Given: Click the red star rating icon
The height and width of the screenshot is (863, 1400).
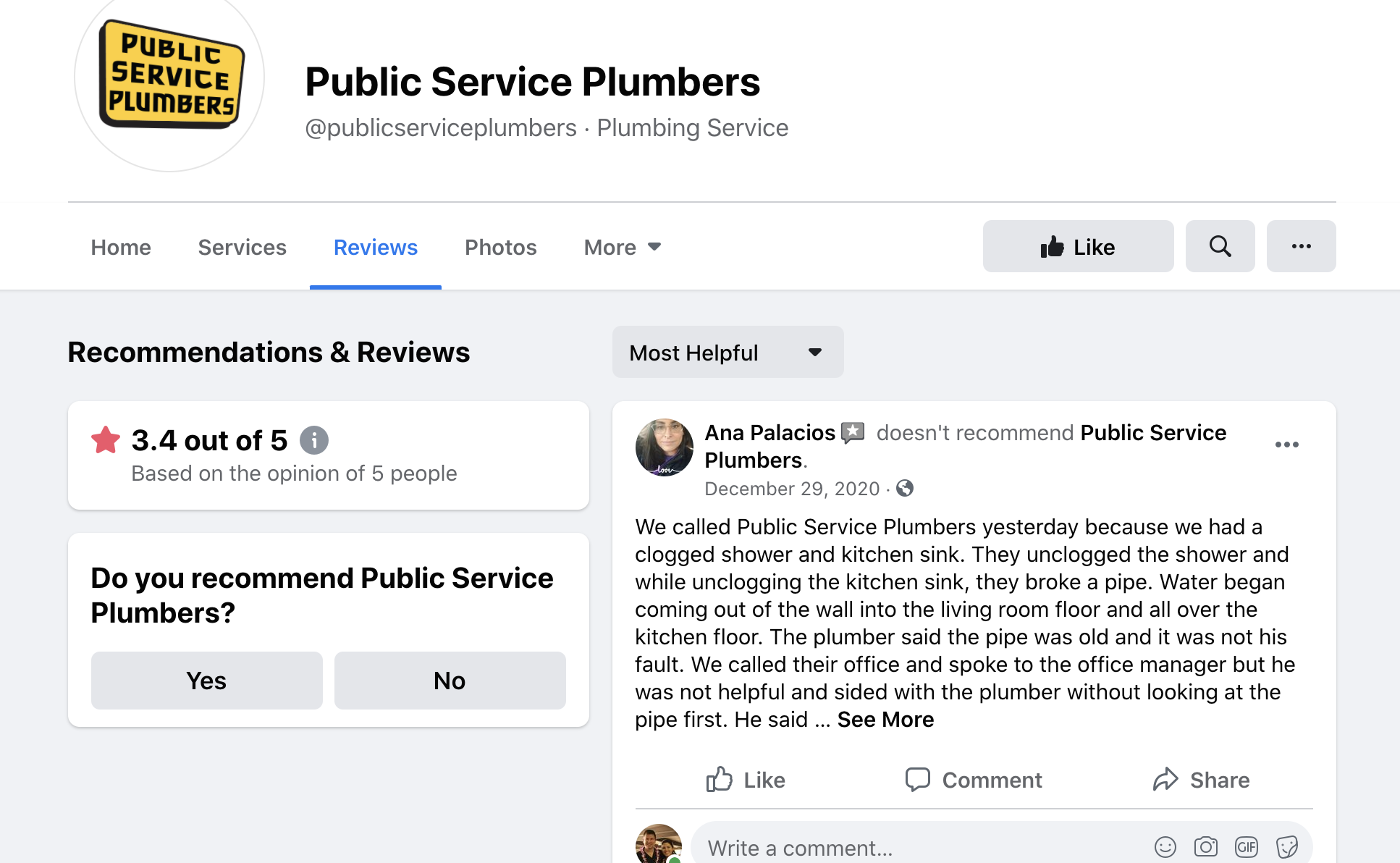Looking at the screenshot, I should click(105, 439).
